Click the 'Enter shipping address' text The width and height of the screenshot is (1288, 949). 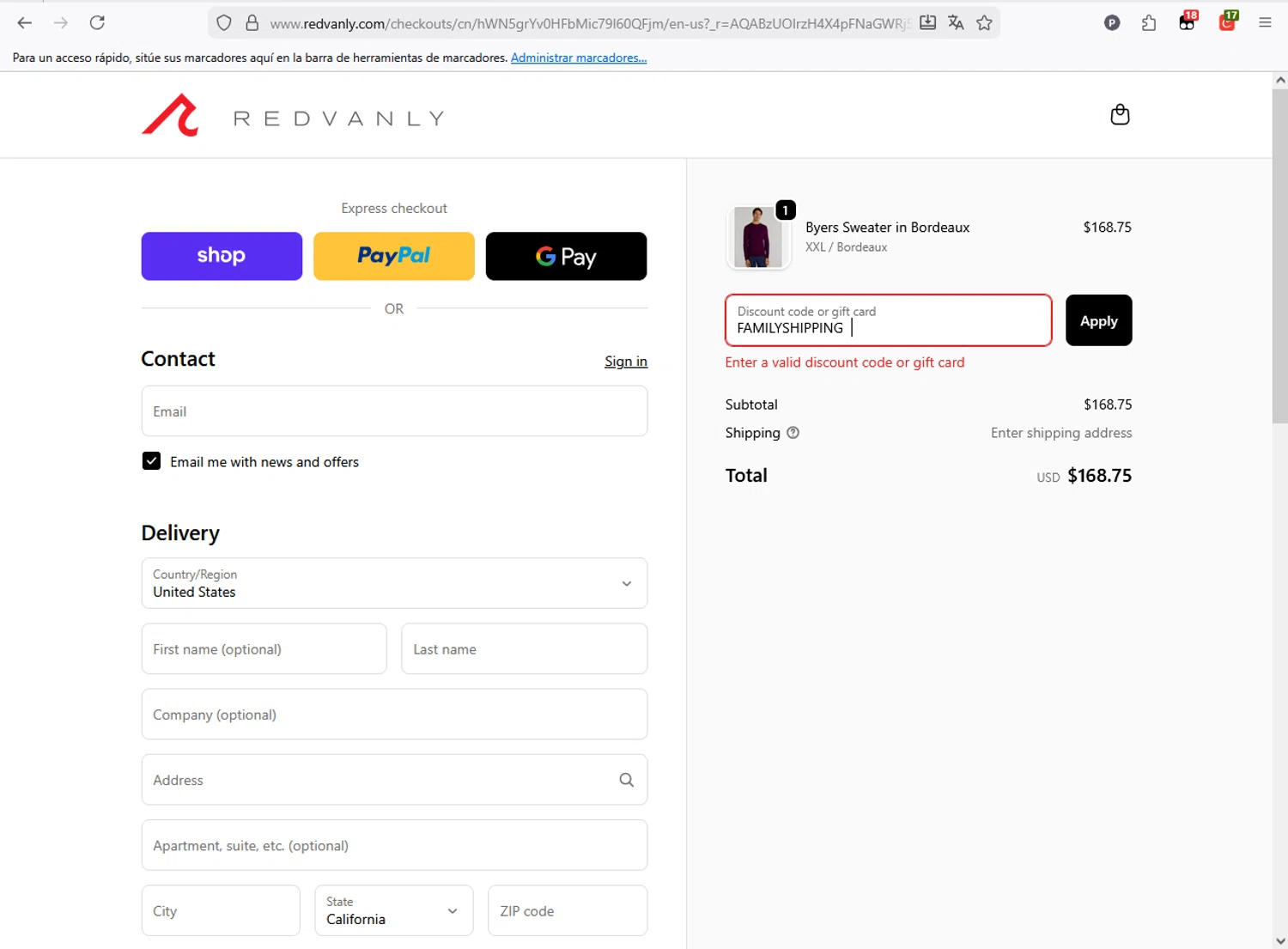coord(1061,433)
